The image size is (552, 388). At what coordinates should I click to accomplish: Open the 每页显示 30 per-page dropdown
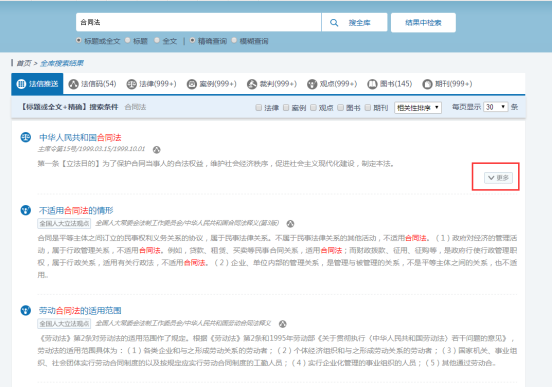point(496,107)
